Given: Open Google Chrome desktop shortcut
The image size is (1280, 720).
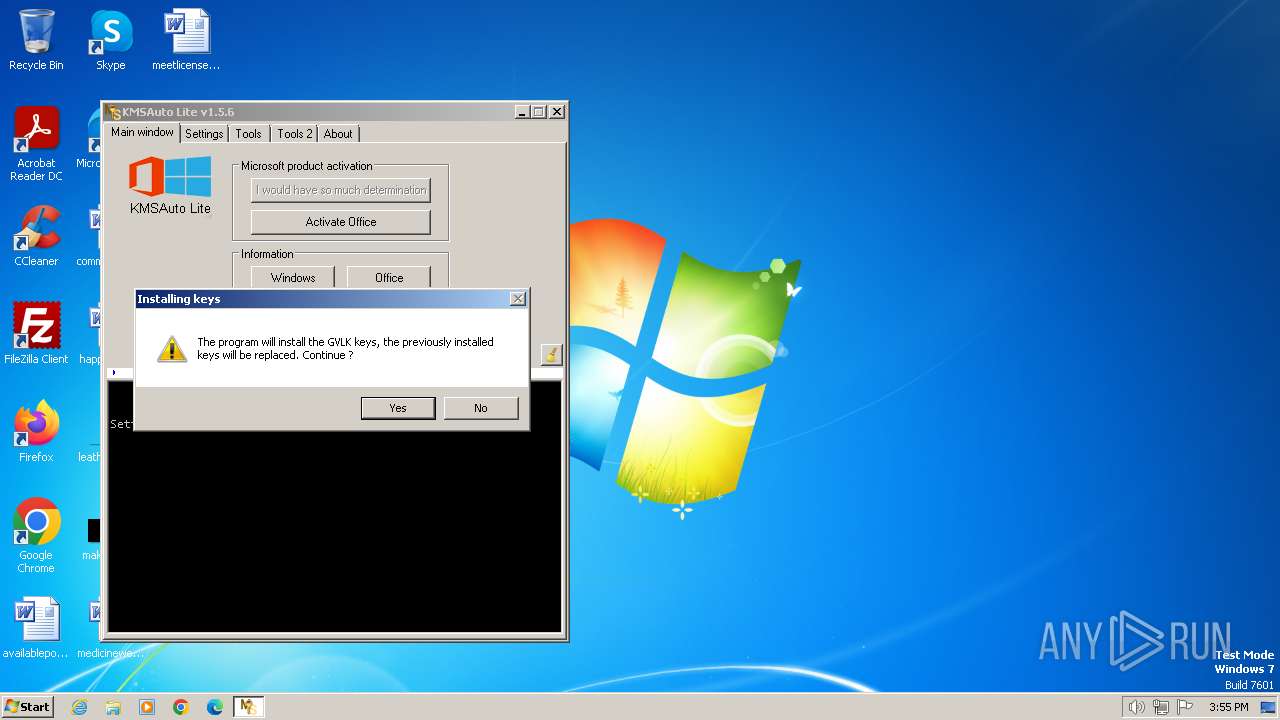Looking at the screenshot, I should click(x=36, y=535).
